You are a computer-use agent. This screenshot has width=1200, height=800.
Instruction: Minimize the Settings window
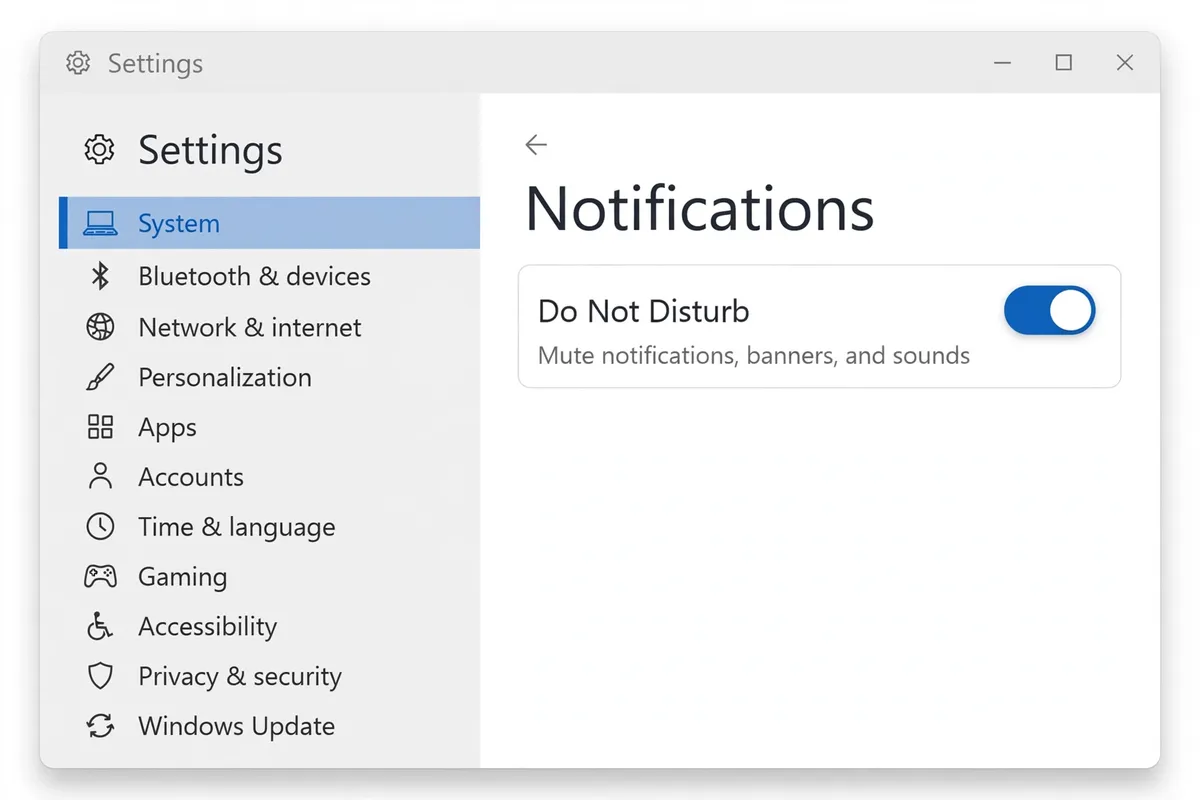coord(1003,63)
